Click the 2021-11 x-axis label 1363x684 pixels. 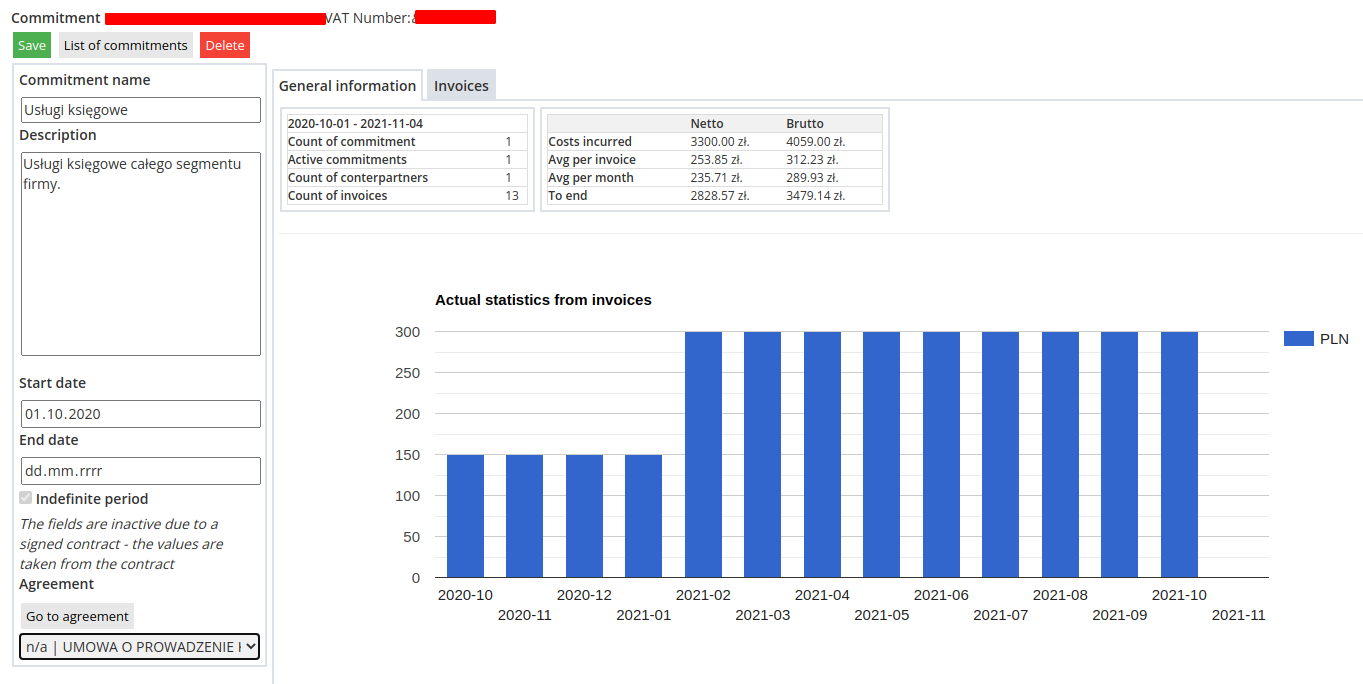pyautogui.click(x=1238, y=615)
